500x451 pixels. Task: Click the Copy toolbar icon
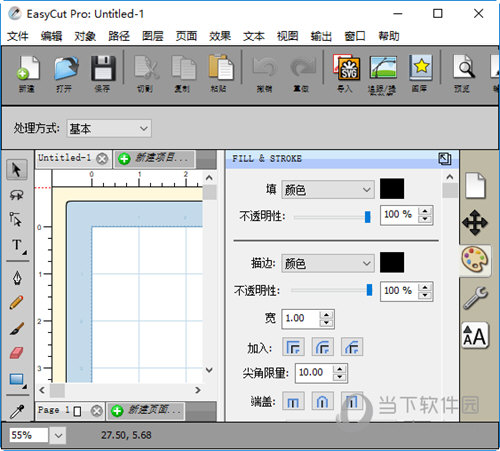tap(183, 68)
